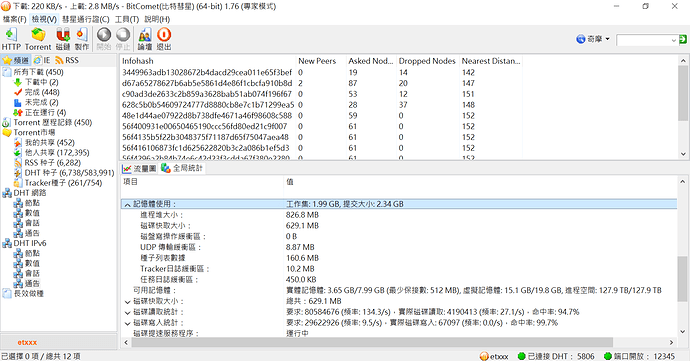This screenshot has width=690, height=361.
Task: Expand the 磁碟快取大小 section
Action: (x=127, y=302)
